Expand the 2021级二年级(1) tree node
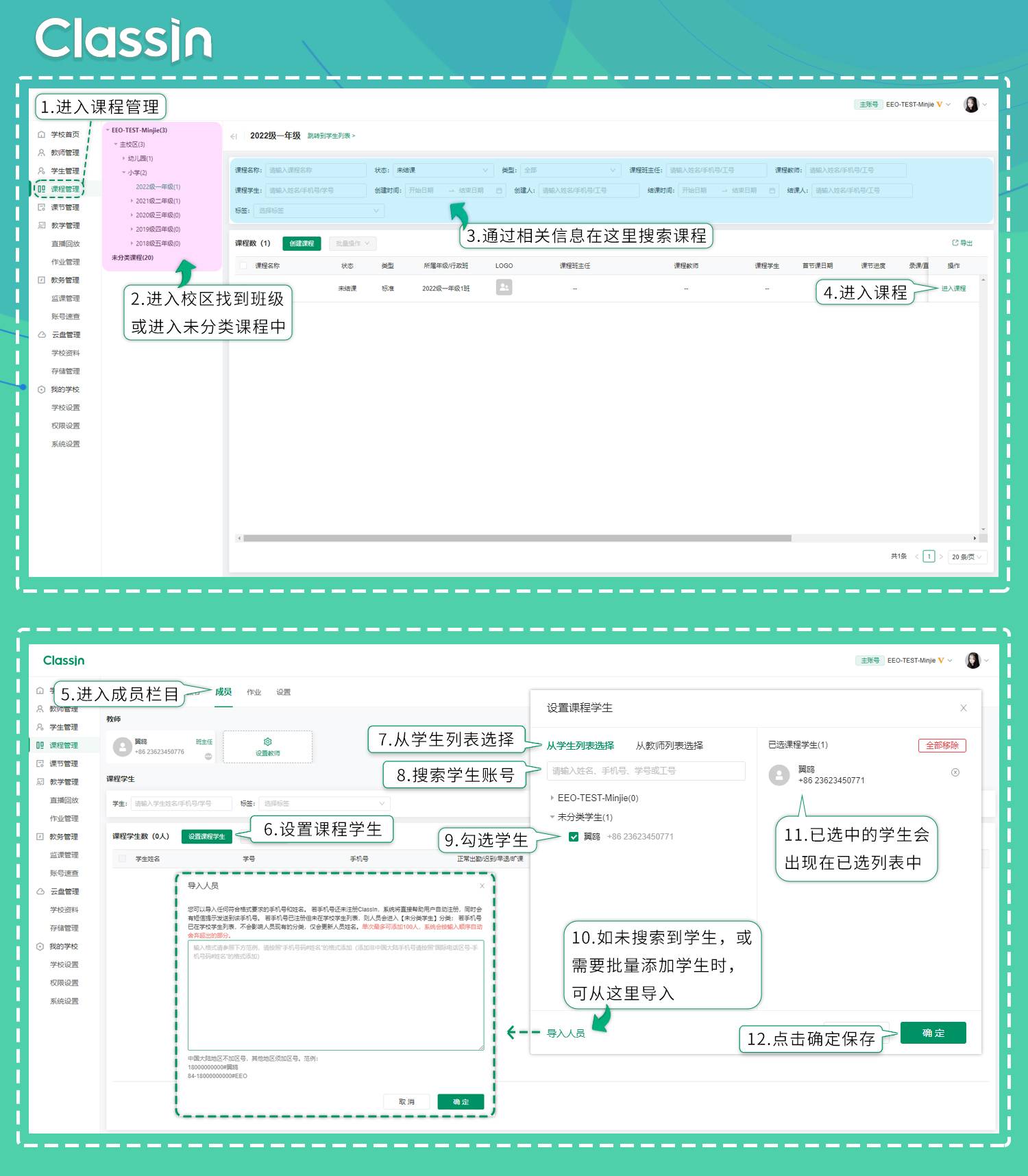1028x1176 pixels. point(132,201)
